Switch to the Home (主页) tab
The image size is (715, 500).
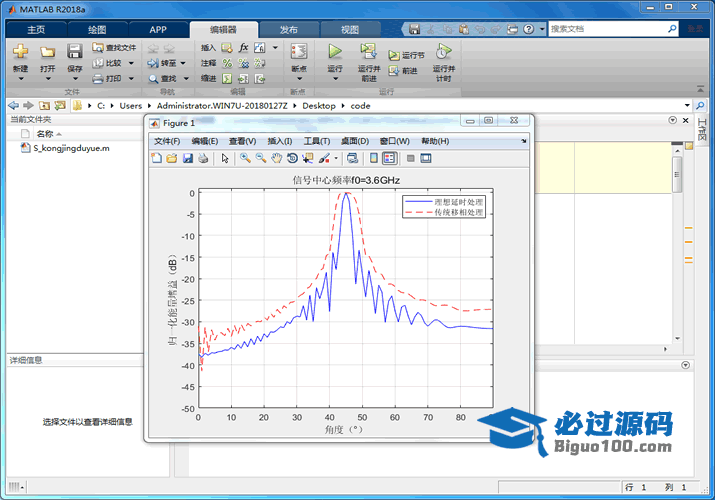[36, 30]
